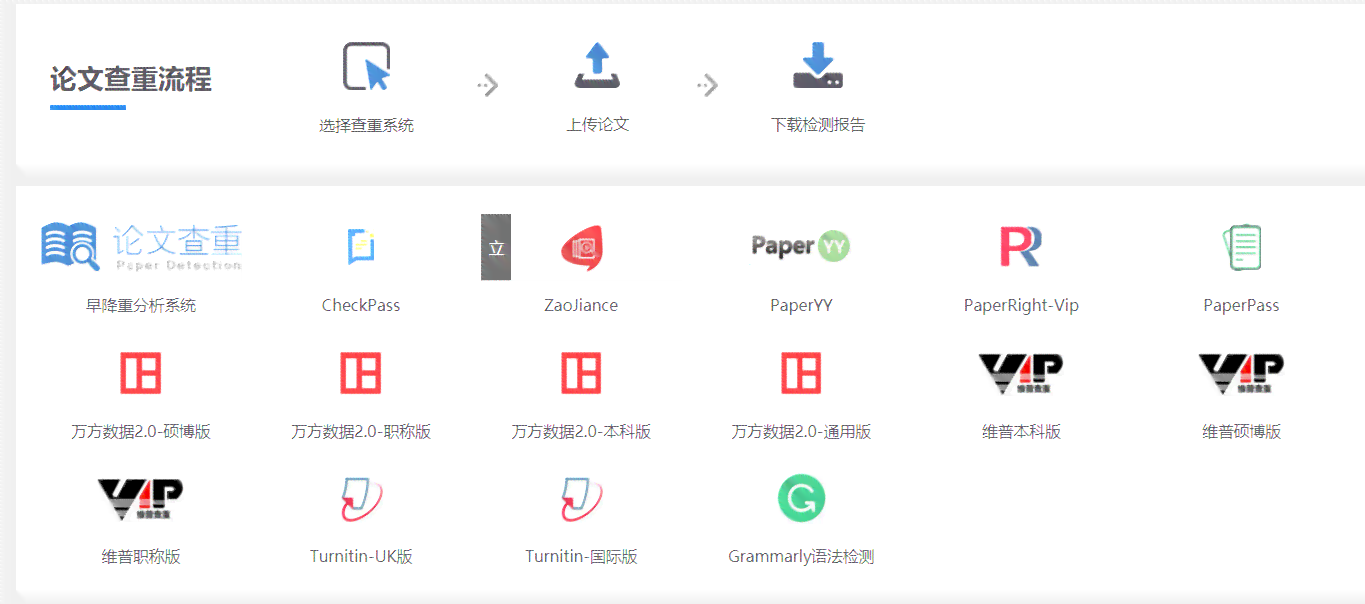
Task: Click the 论文查重流程 heading
Action: tap(131, 79)
